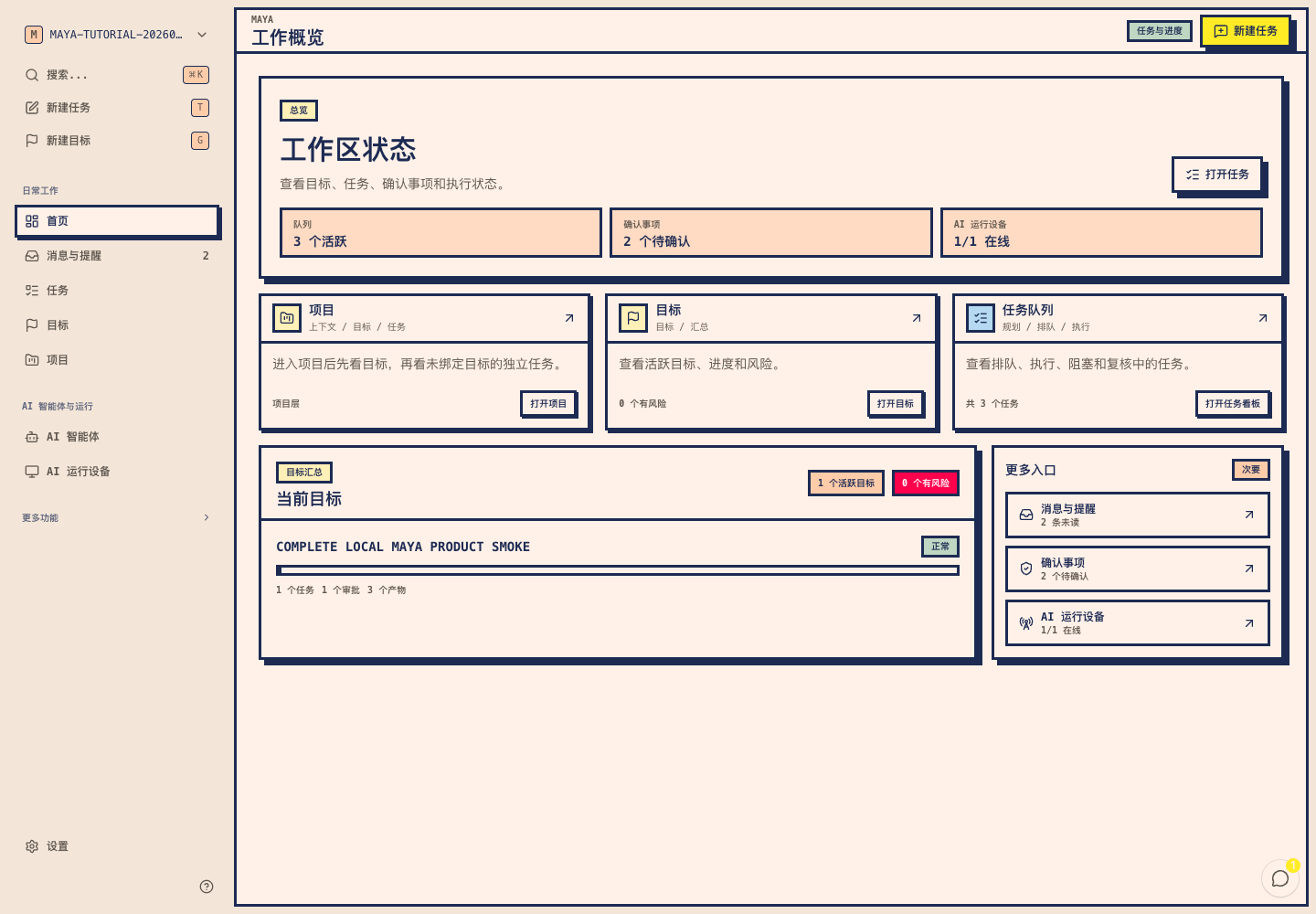
Task: Click the inbox icon beside 消息与提醒 in sidebar
Action: 32,256
